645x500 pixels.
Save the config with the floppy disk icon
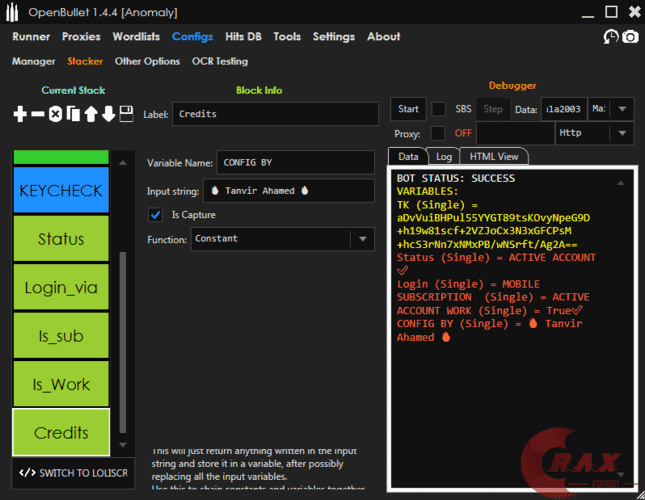126,114
